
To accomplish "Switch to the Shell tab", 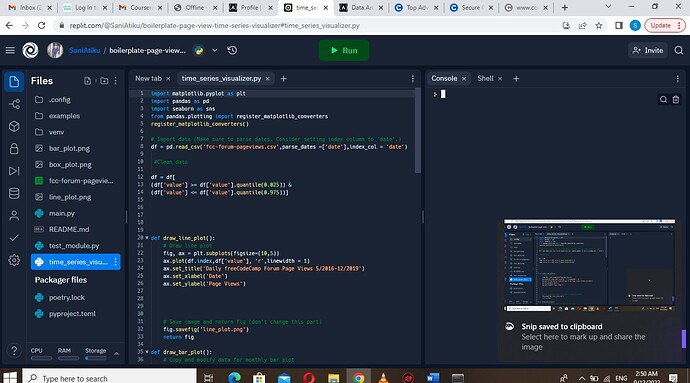I will 485,78.
